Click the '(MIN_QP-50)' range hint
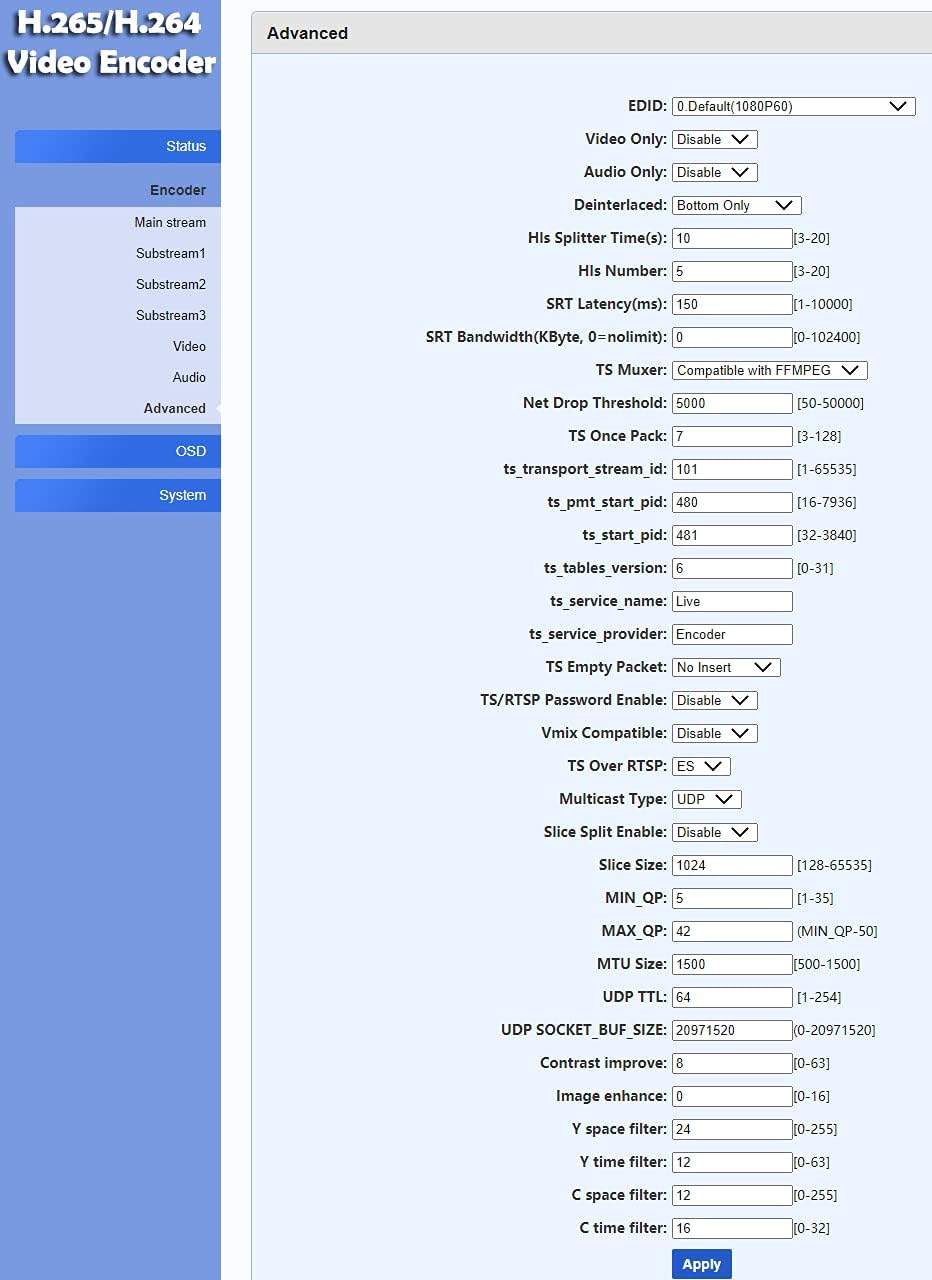932x1280 pixels. tap(837, 931)
